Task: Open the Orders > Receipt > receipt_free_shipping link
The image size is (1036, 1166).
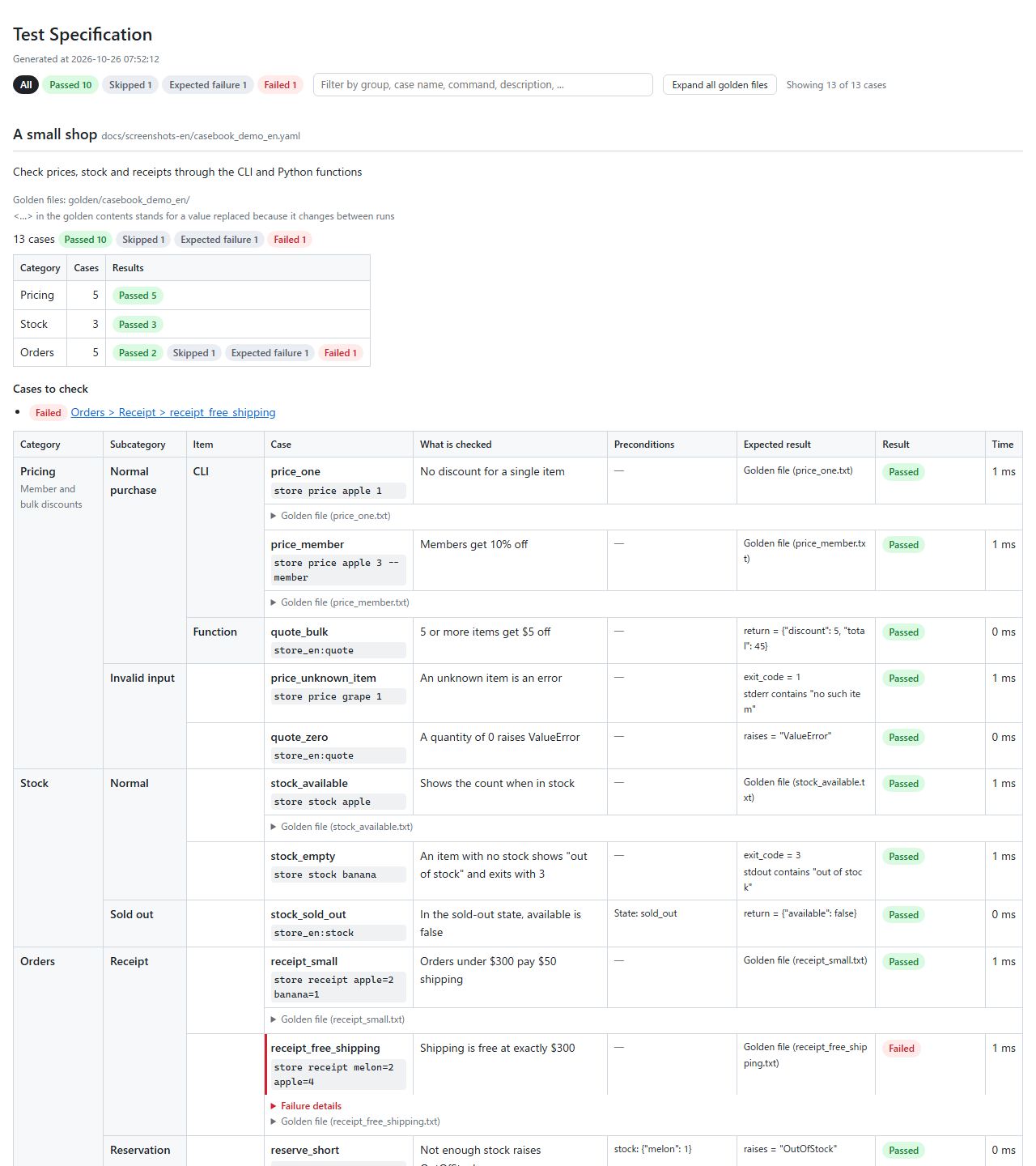Action: point(173,413)
